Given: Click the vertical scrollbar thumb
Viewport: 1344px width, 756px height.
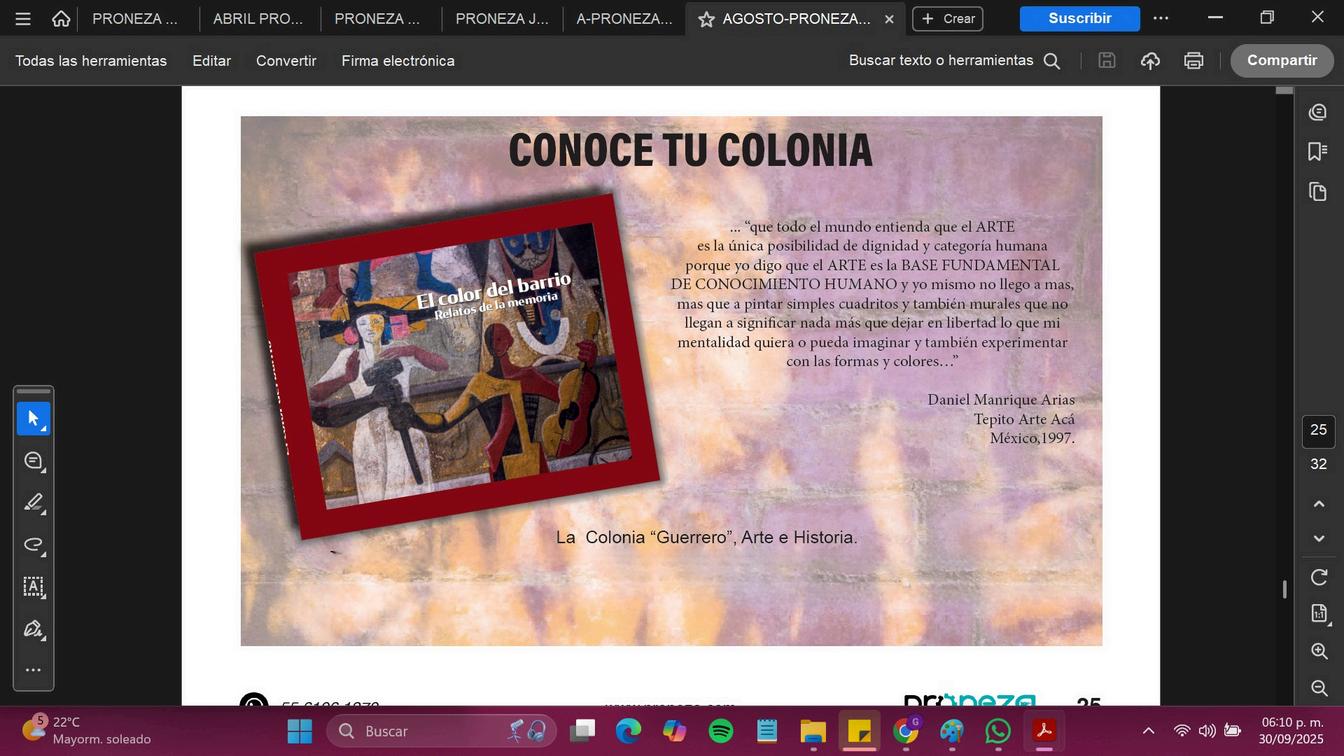Looking at the screenshot, I should click(1285, 590).
